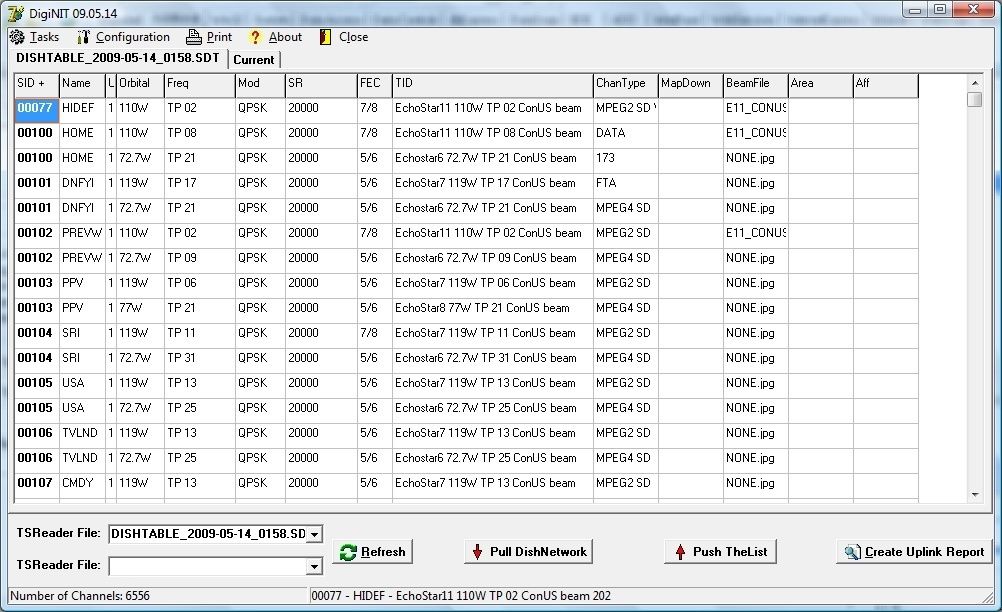
Task: Select the HIDEF name cell
Action: (82, 109)
